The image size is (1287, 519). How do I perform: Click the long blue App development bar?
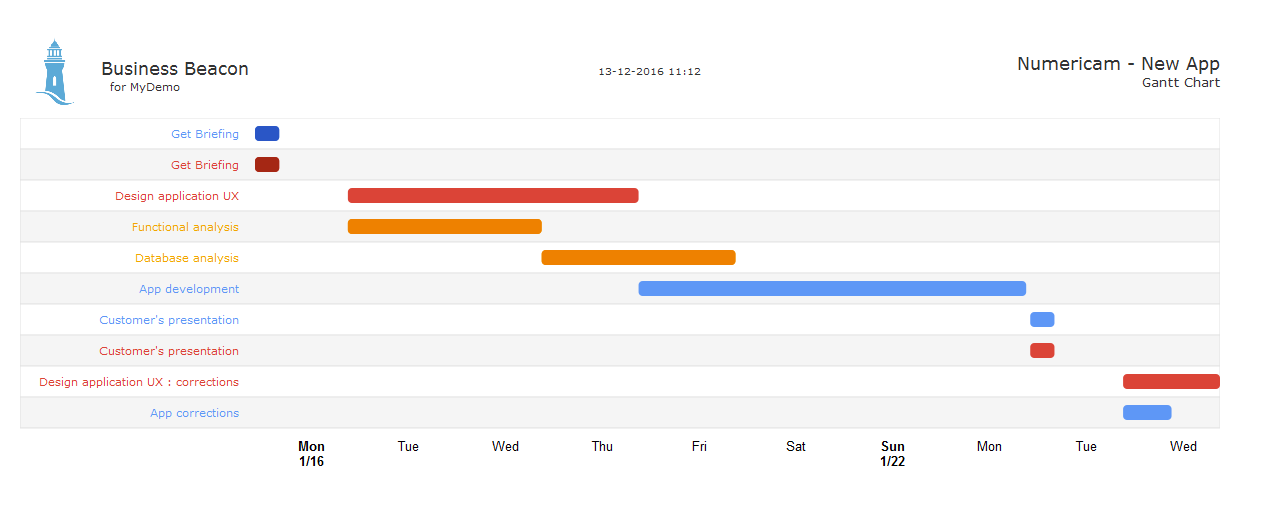[x=833, y=289]
